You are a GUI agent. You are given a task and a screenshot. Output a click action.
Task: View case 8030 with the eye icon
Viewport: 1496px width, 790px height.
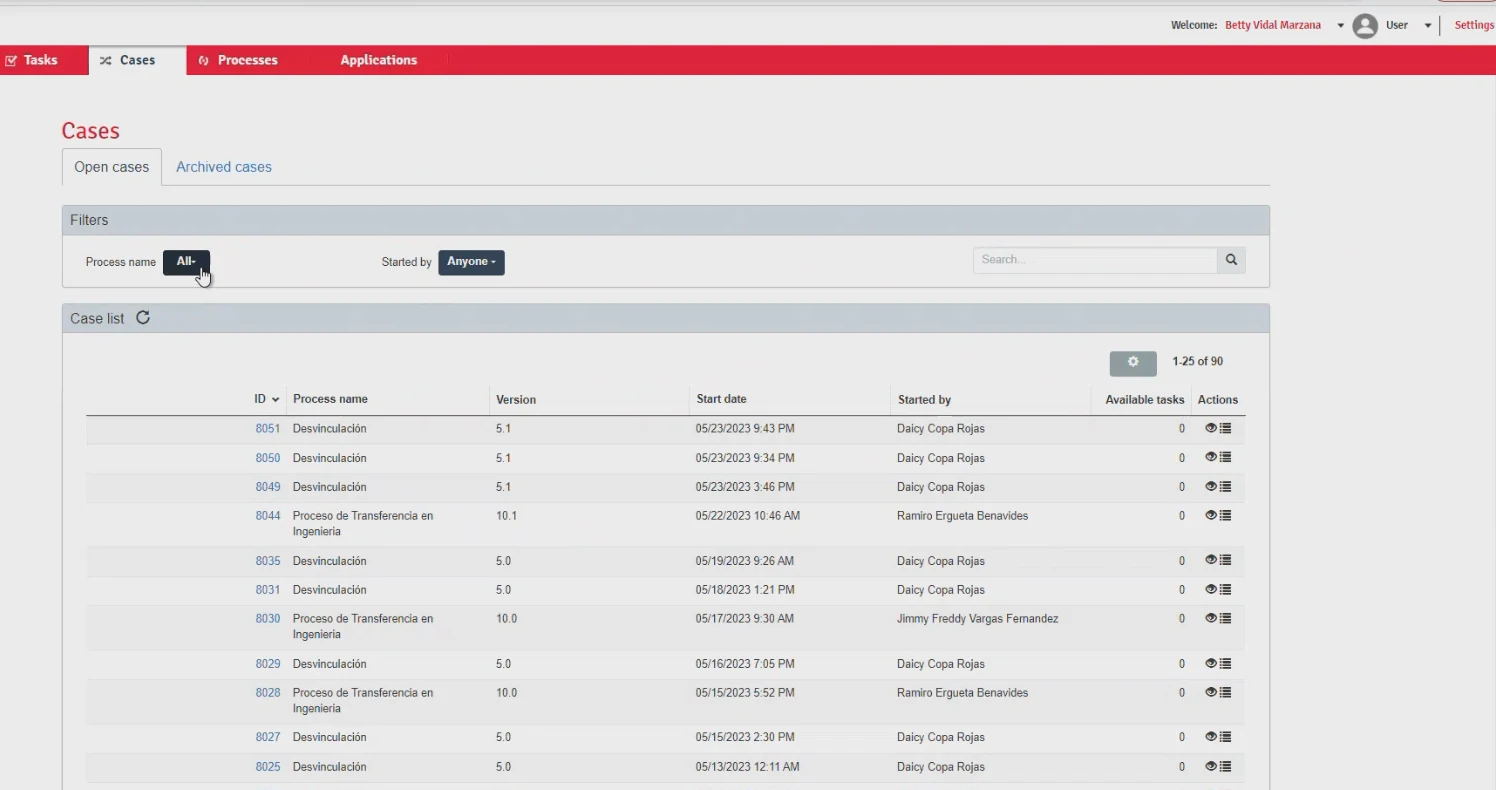(x=1211, y=618)
